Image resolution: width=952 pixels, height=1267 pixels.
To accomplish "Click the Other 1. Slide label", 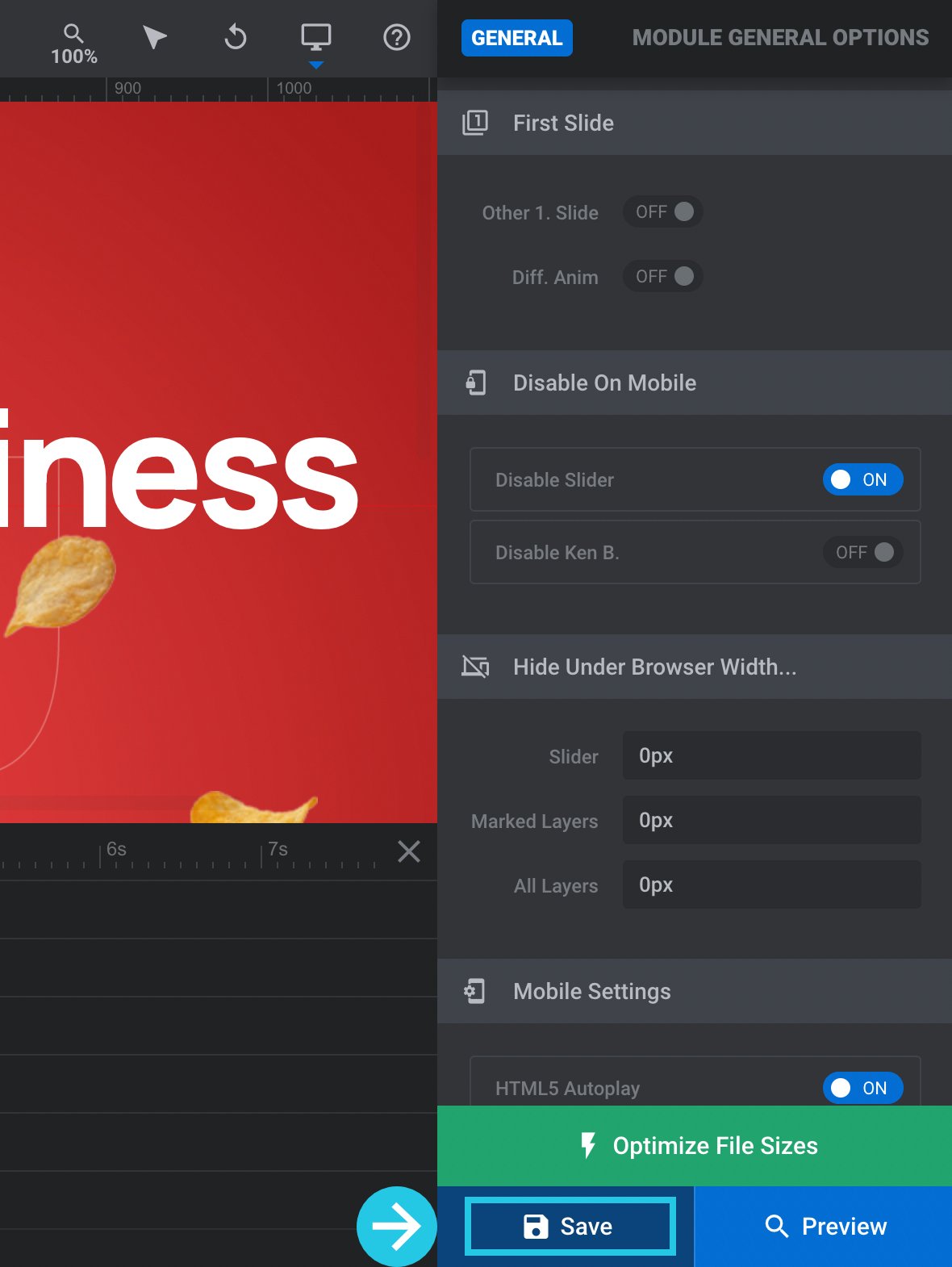I will click(x=540, y=213).
